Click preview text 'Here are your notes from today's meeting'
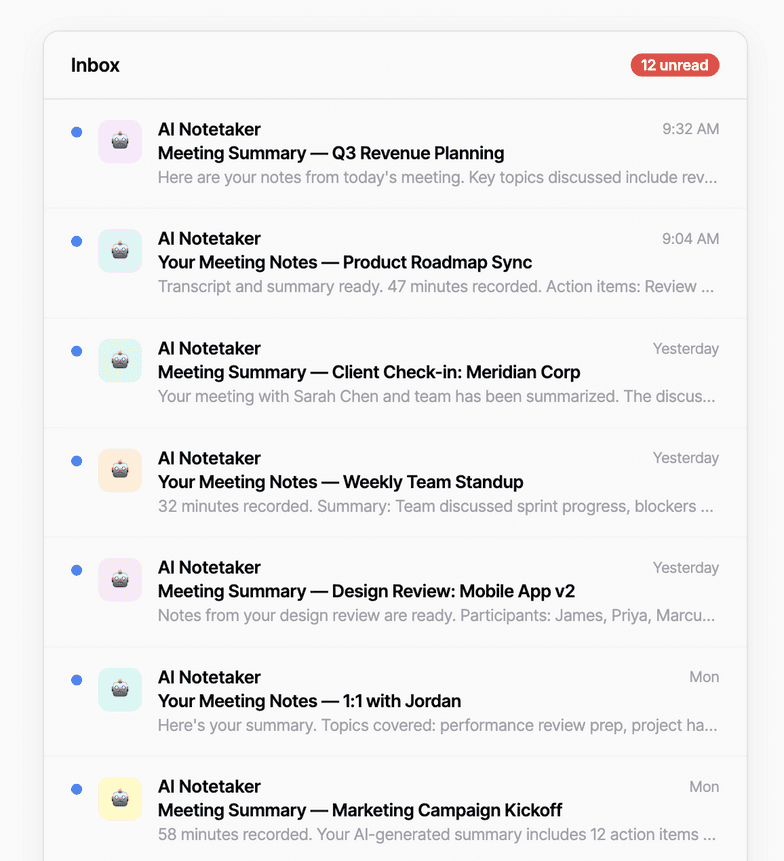This screenshot has width=784, height=861. [311, 178]
